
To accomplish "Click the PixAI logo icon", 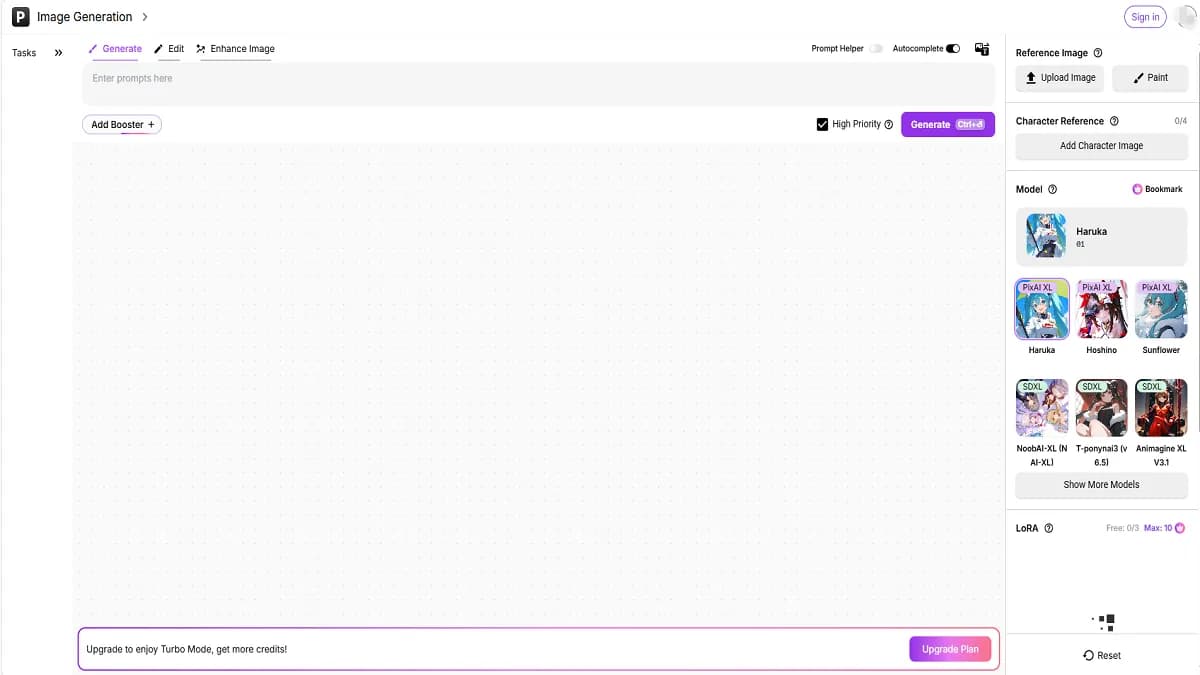I will pos(19,17).
